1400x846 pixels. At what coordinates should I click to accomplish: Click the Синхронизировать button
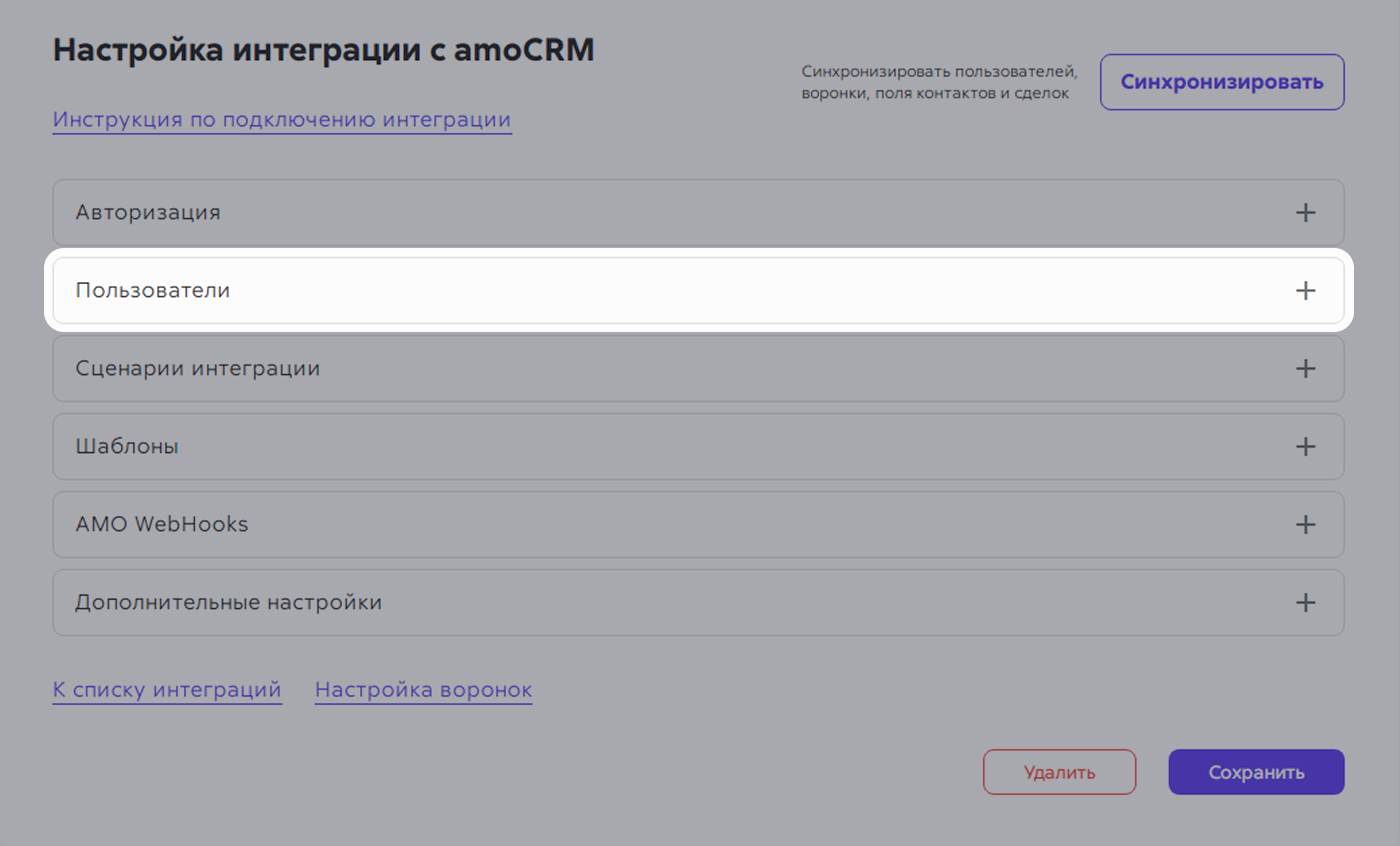point(1222,82)
